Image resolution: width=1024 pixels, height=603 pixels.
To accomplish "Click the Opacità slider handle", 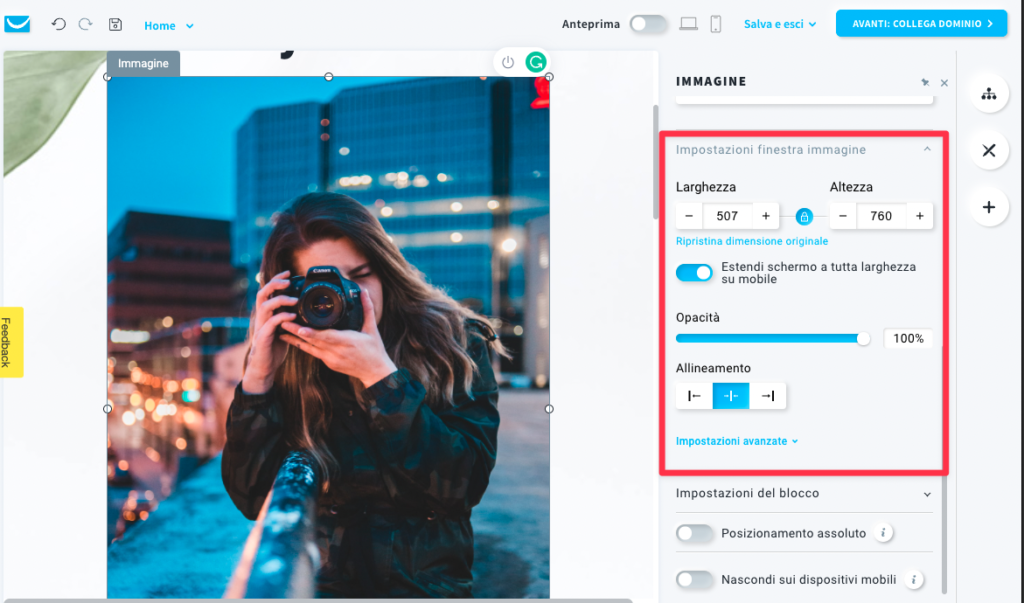I will coord(863,338).
